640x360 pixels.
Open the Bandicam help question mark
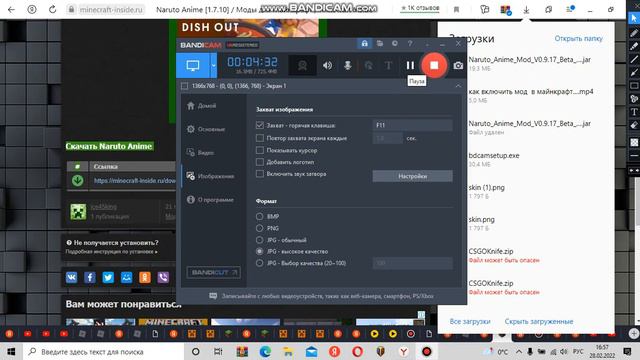tap(410, 43)
